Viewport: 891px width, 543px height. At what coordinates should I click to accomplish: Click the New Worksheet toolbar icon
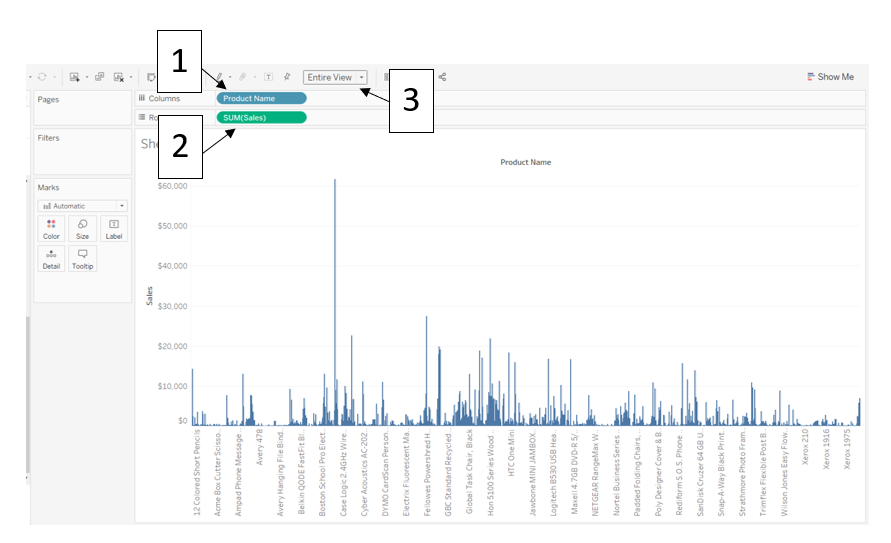pos(74,77)
